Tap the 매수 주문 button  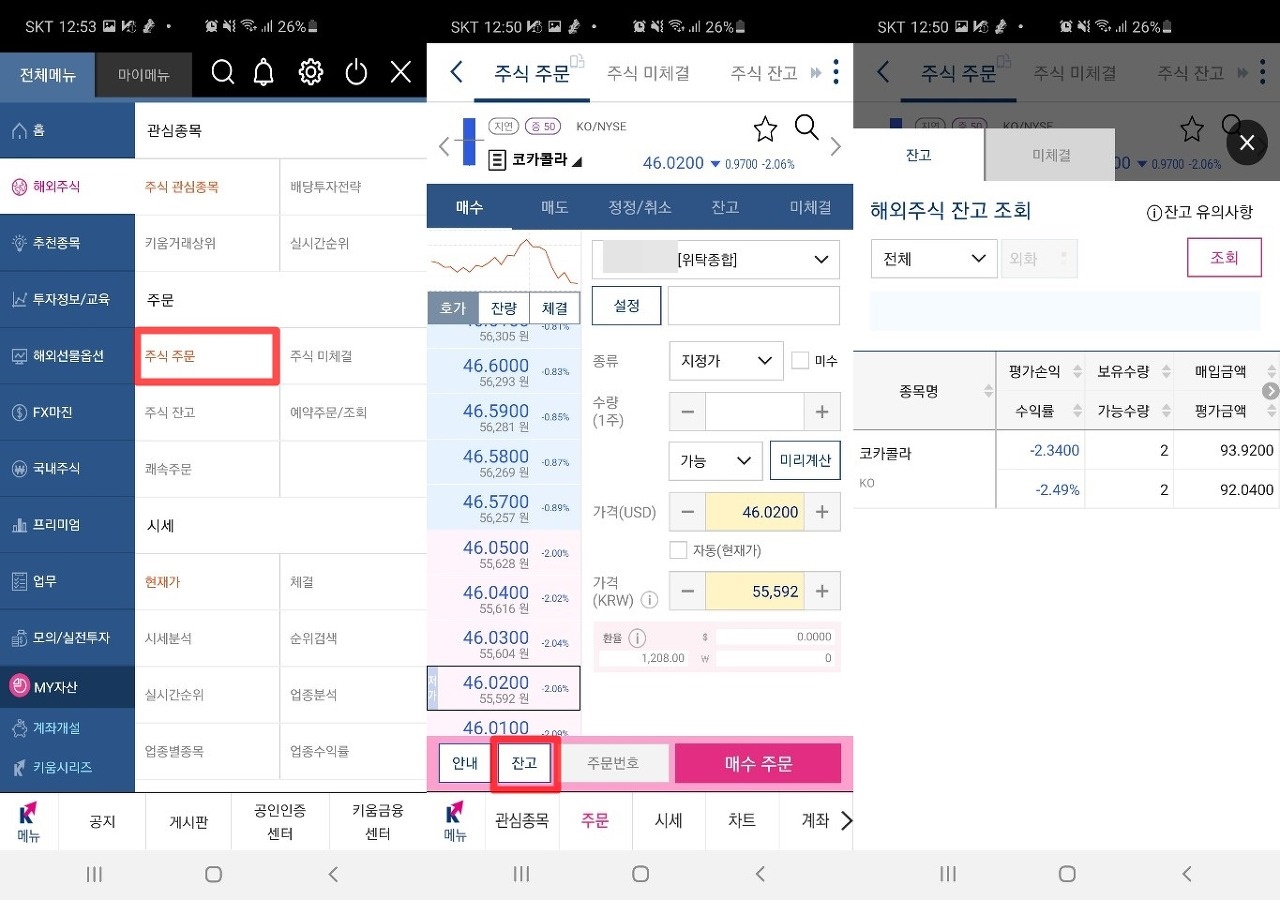(758, 764)
